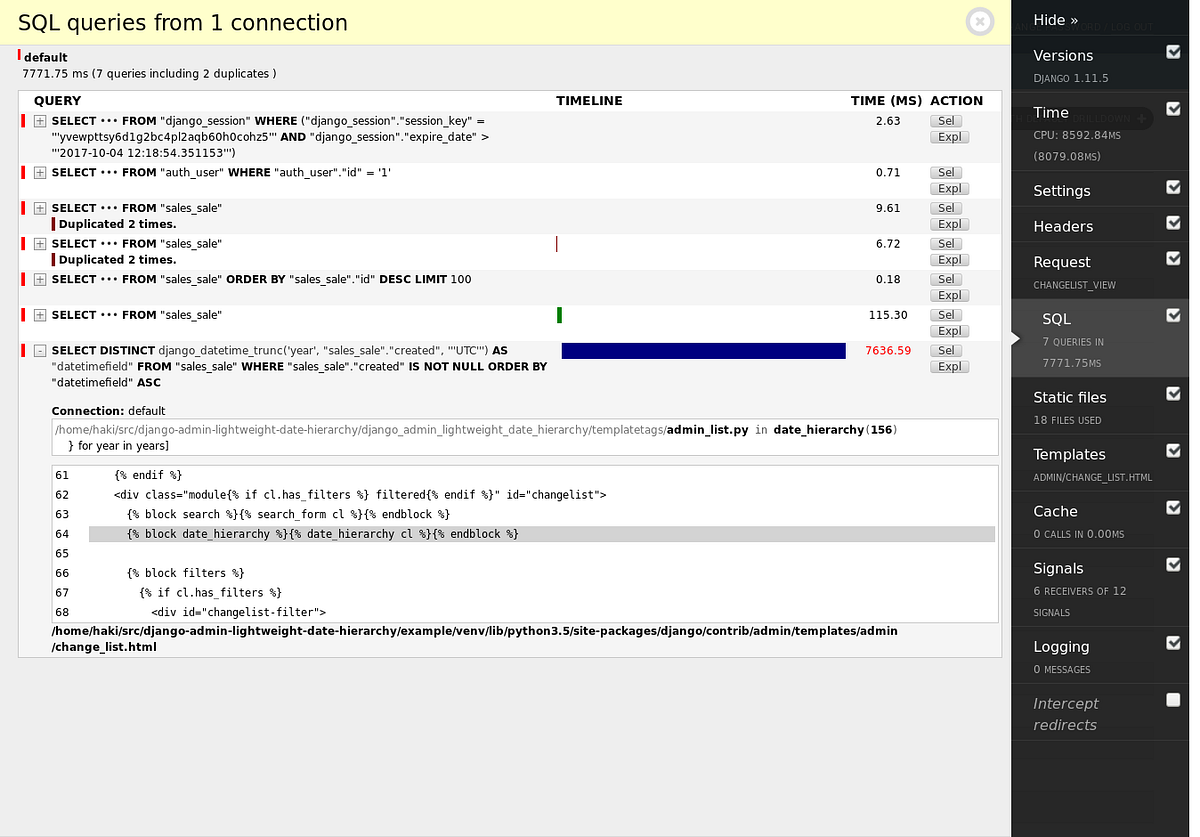Click Expl for the auth_user query

coord(948,188)
